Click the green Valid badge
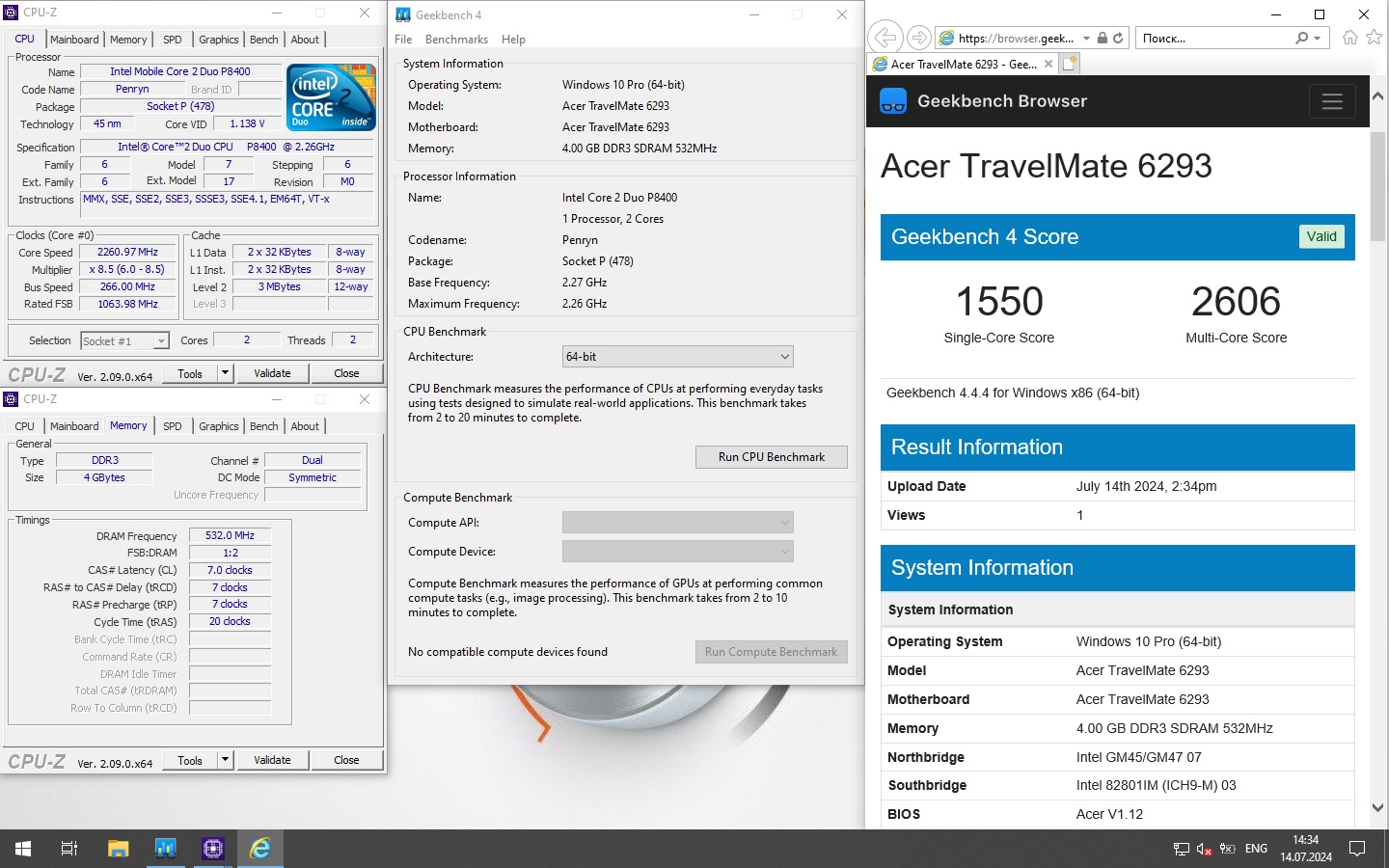Viewport: 1389px width, 868px height. 1321,236
